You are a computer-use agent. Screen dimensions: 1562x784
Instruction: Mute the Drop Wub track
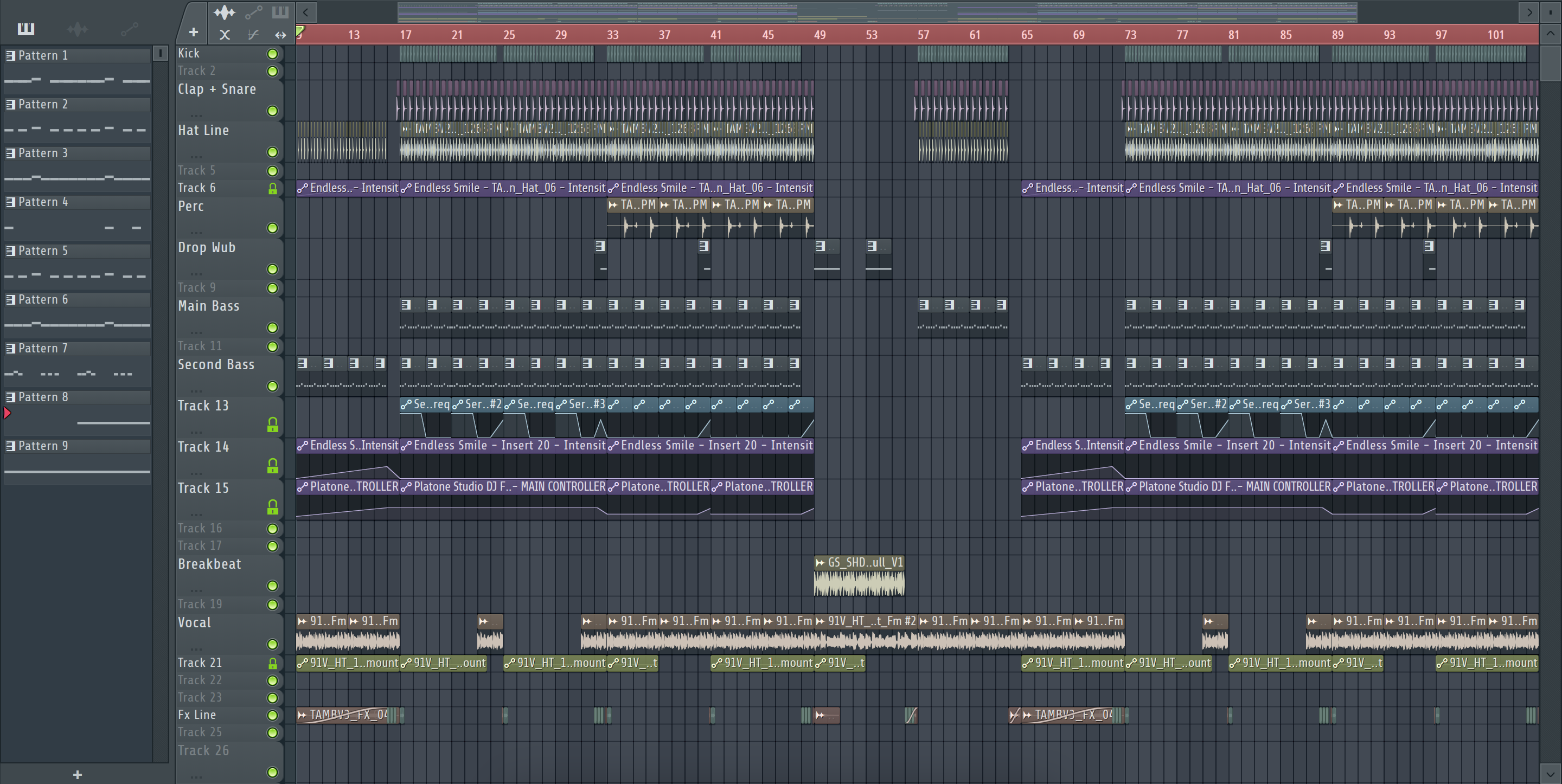coord(273,269)
